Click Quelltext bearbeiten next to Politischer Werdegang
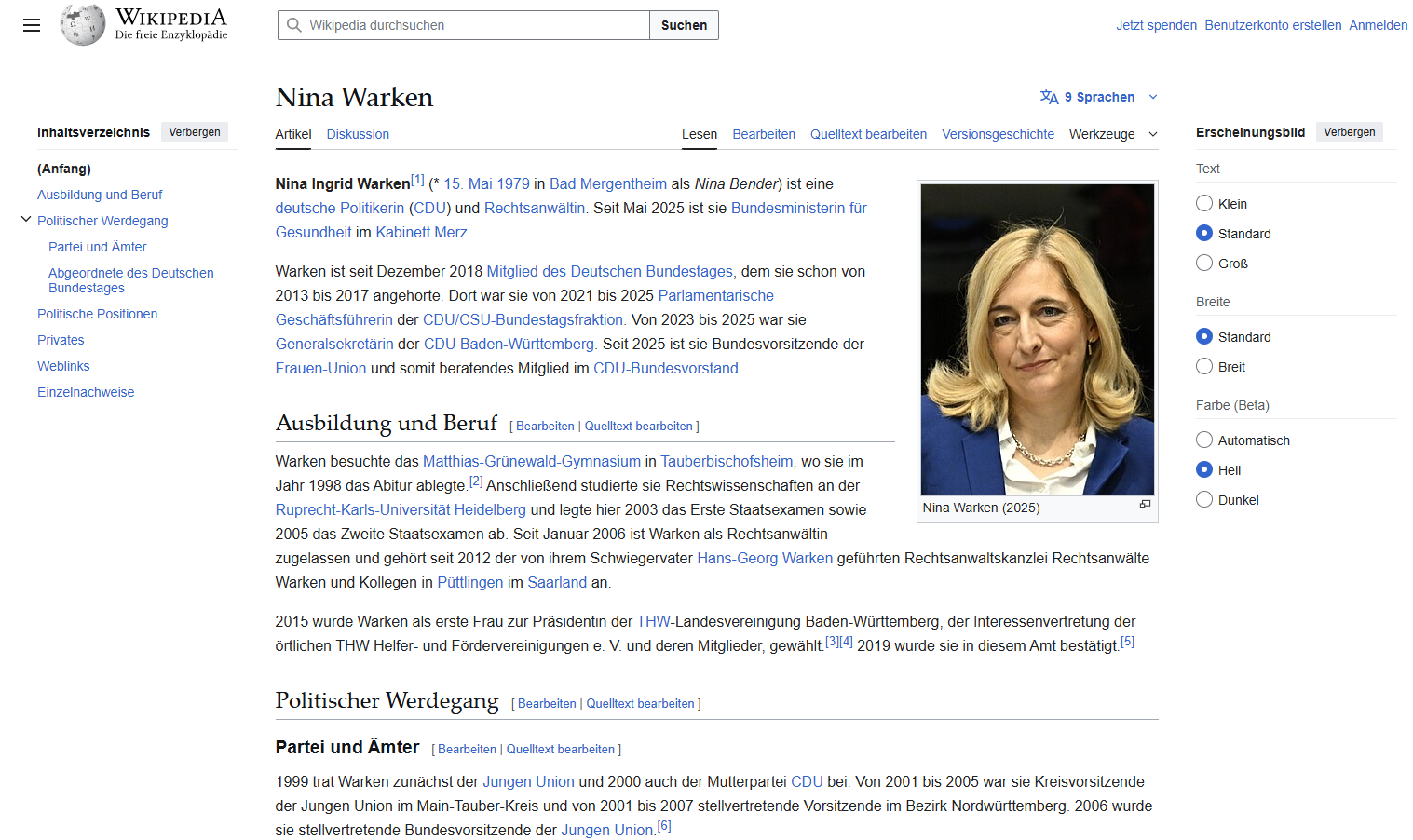Screen dimensions: 1413x840 tap(640, 703)
